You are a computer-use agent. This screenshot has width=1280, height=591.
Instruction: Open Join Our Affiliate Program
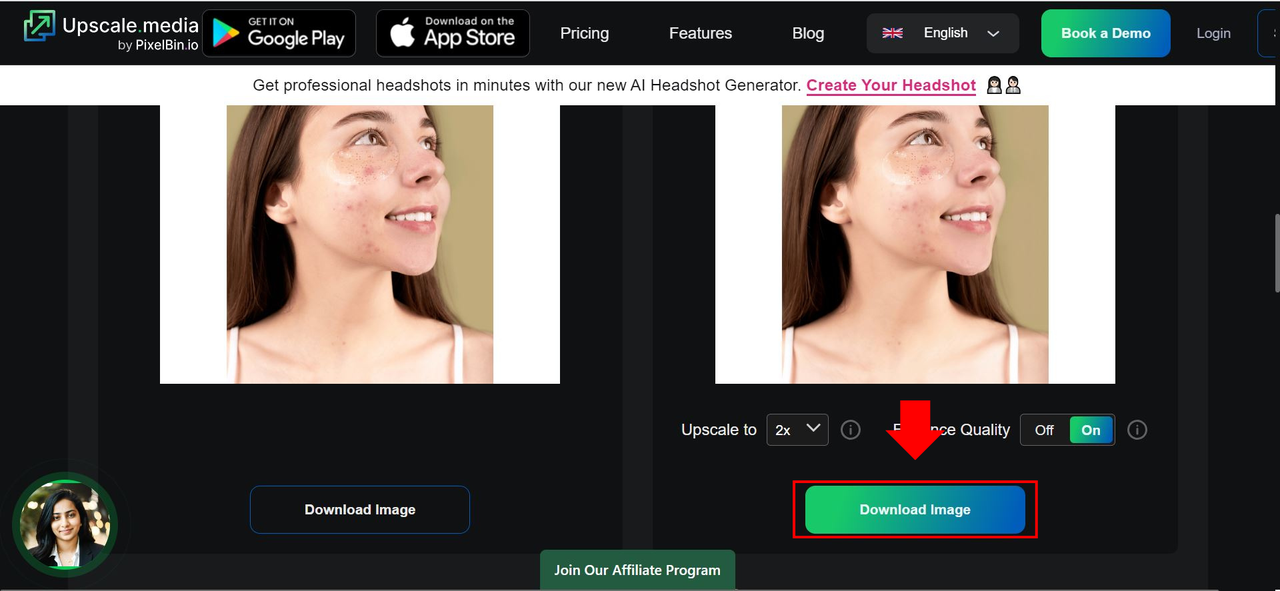click(637, 570)
